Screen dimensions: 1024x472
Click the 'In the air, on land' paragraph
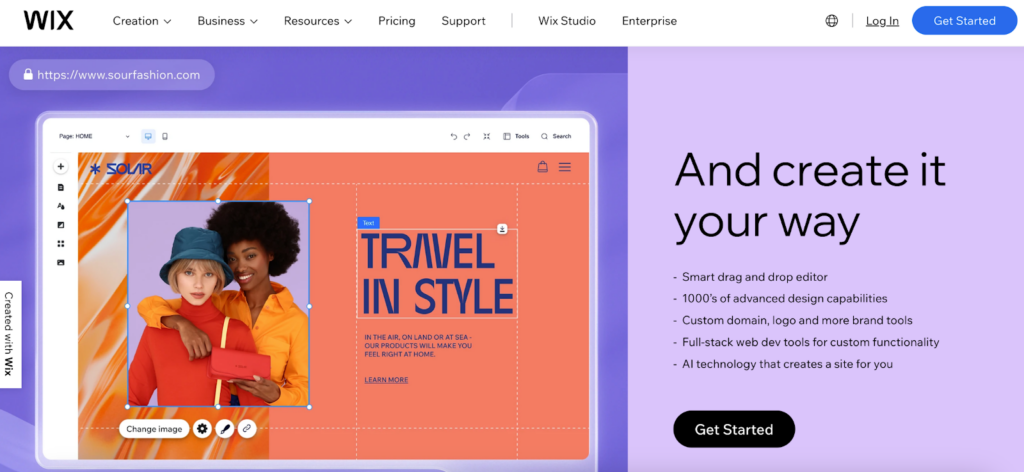[418, 345]
